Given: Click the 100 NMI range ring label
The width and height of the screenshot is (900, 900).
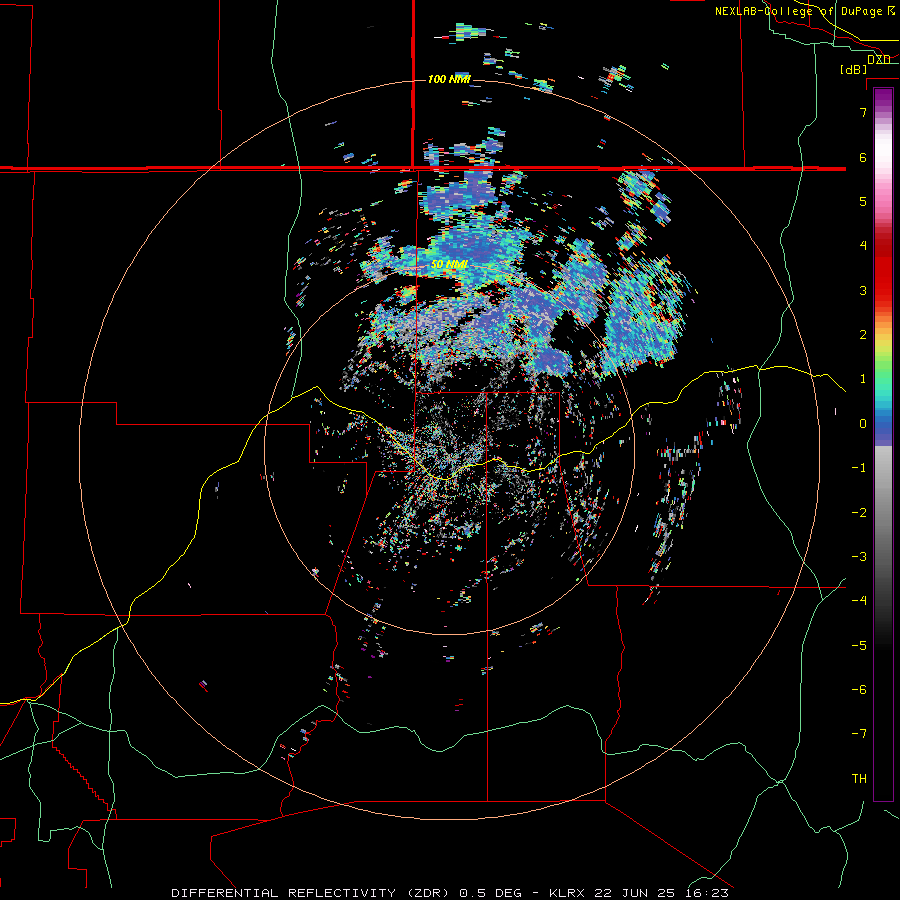Looking at the screenshot, I should click(449, 79).
